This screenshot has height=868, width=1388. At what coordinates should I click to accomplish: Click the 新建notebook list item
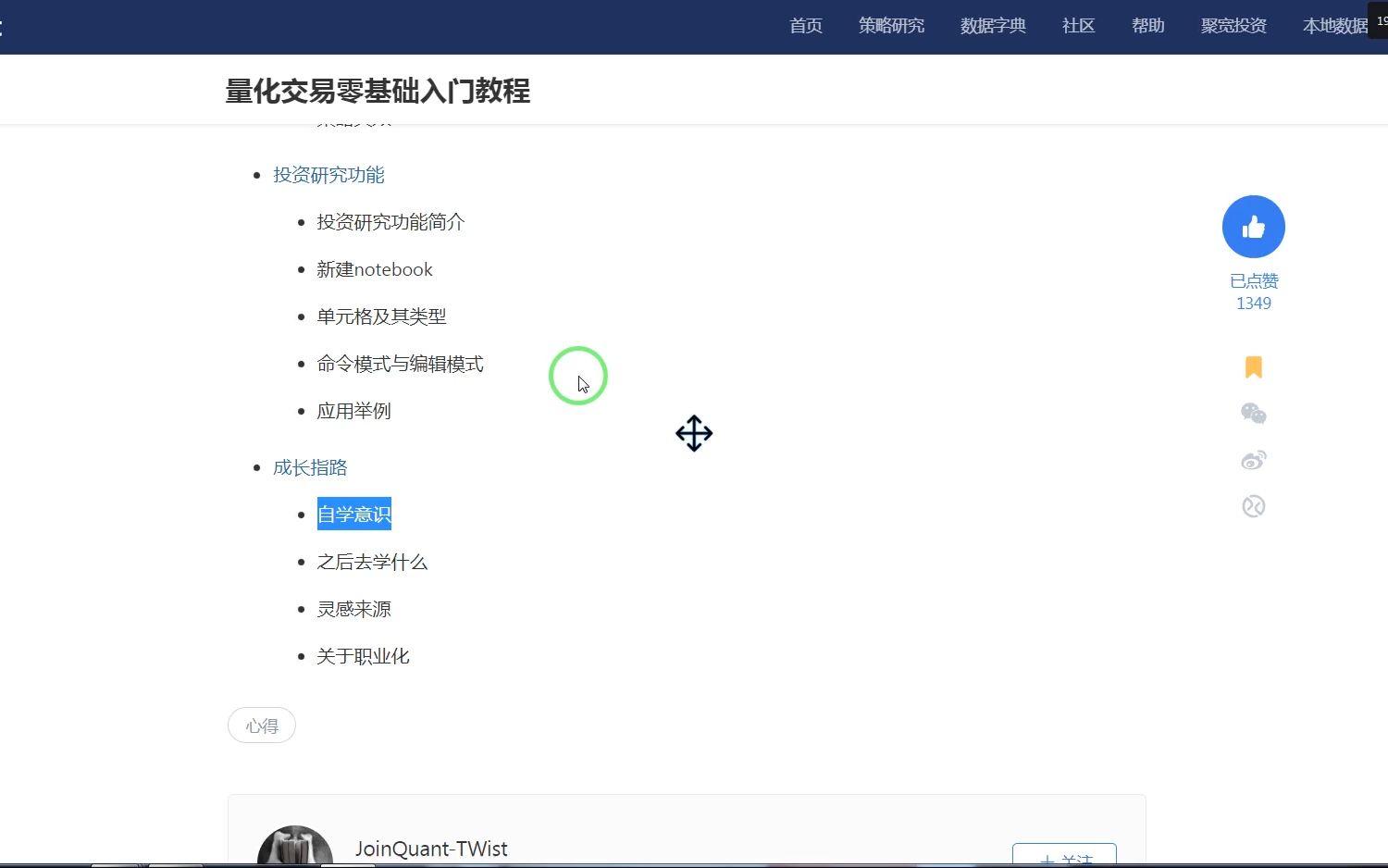coord(375,269)
